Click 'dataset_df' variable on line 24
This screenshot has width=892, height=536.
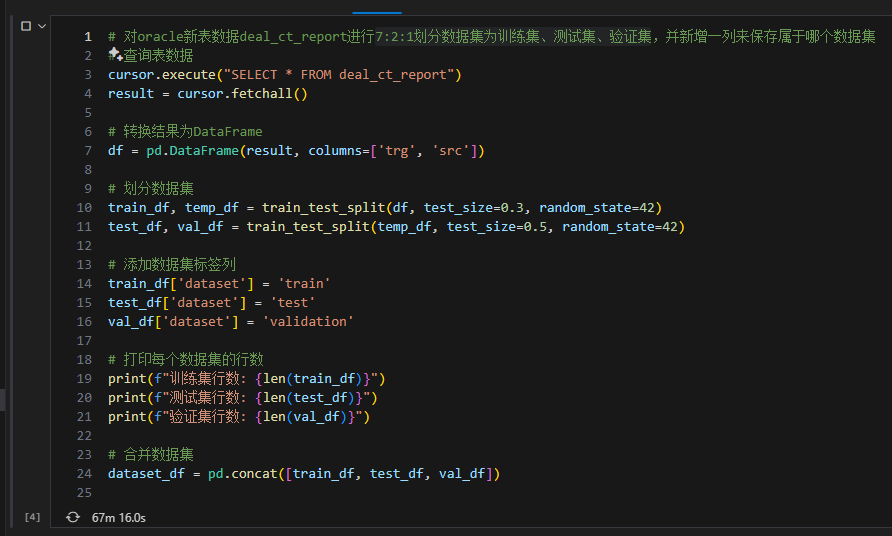coord(146,473)
